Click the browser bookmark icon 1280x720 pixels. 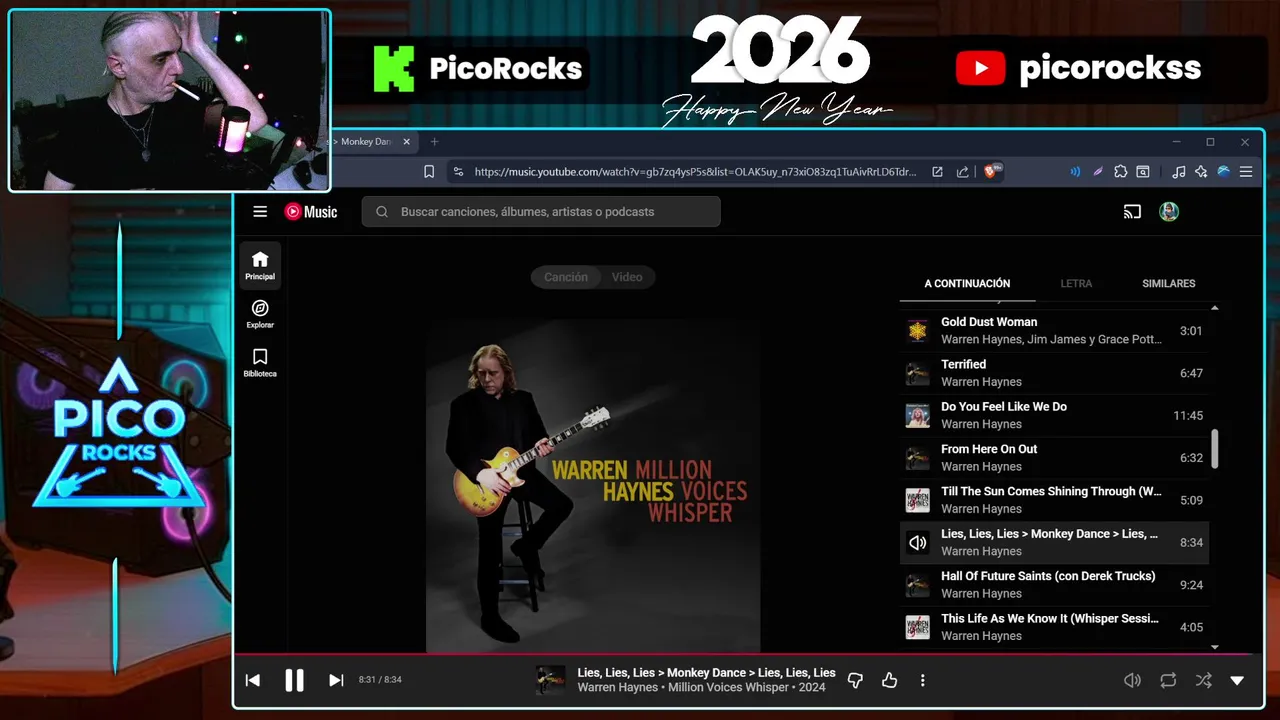tap(429, 172)
